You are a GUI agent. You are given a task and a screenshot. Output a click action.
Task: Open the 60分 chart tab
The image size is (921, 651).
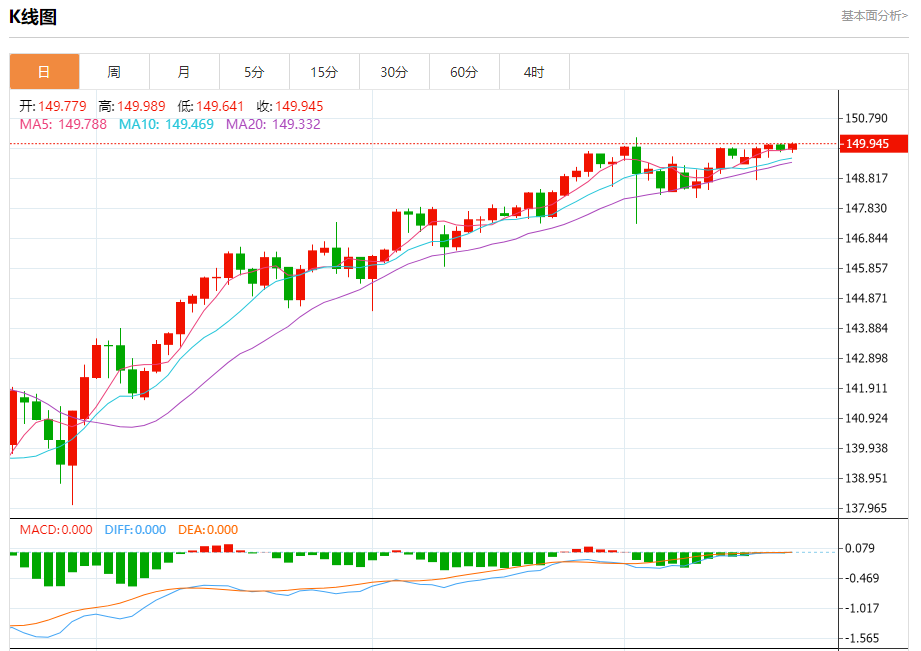[464, 72]
